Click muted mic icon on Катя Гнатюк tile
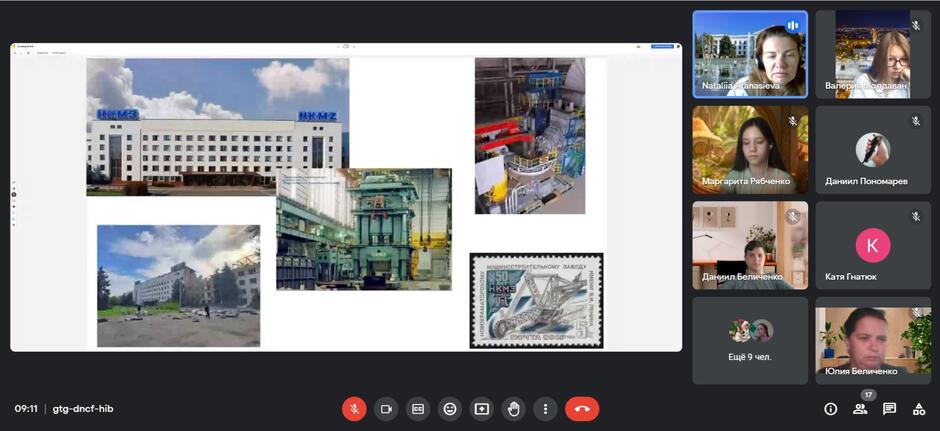Viewport: 940px width, 431px height. coord(915,216)
